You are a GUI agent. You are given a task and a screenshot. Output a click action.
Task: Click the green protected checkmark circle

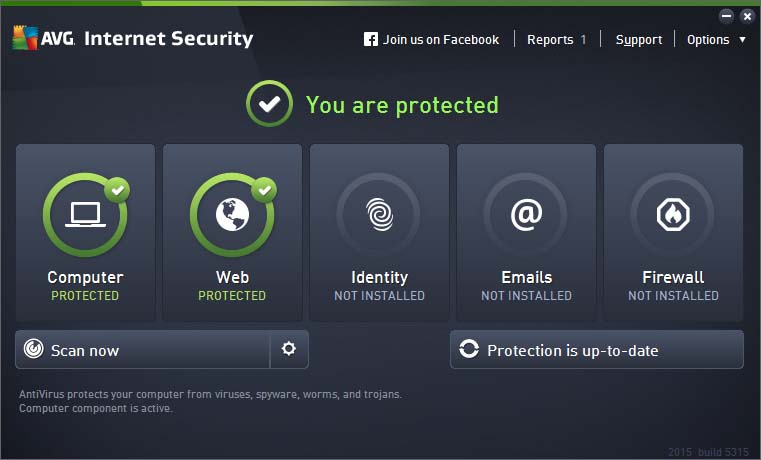pos(269,103)
